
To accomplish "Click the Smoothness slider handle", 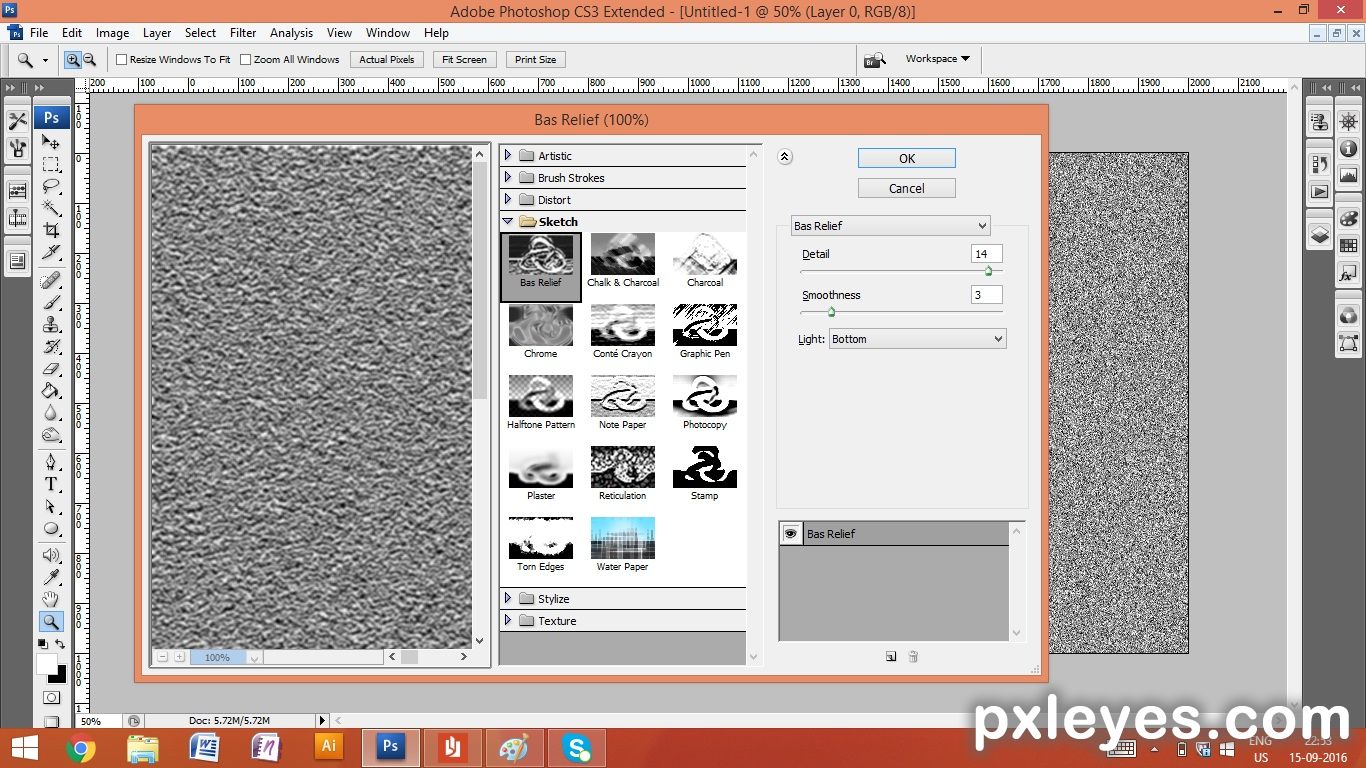I will [831, 312].
